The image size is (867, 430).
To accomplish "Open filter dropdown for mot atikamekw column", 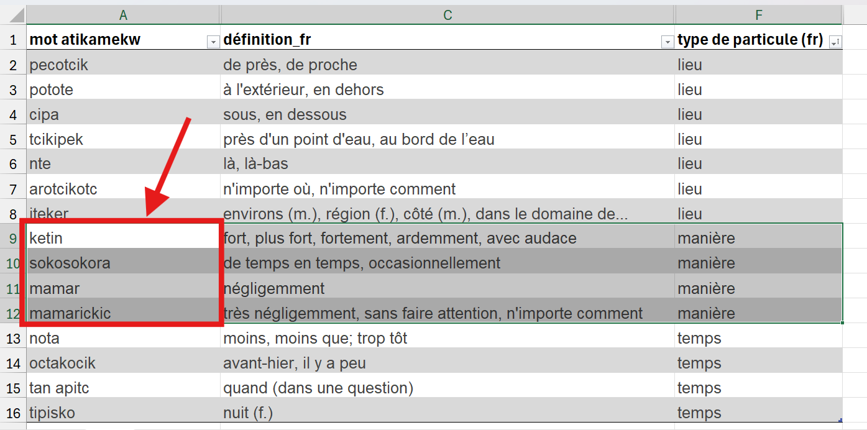I will tap(213, 42).
